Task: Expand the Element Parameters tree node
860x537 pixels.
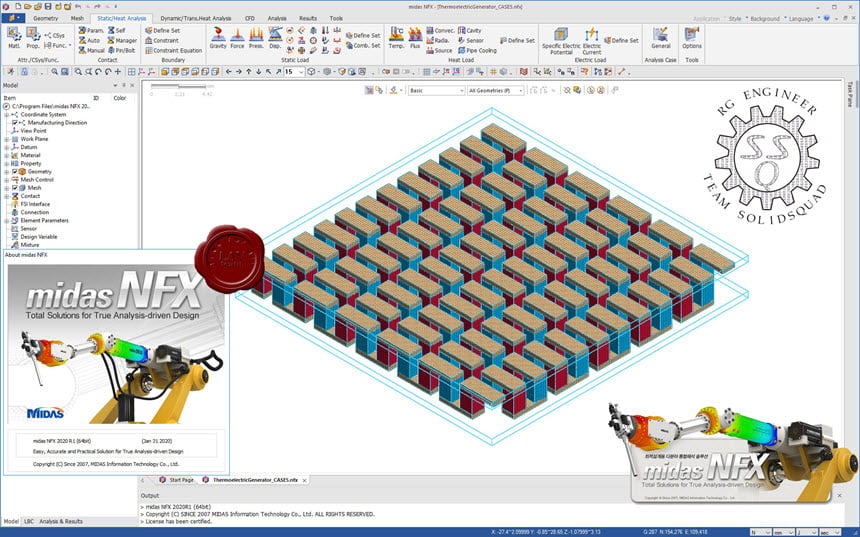Action: 7,221
